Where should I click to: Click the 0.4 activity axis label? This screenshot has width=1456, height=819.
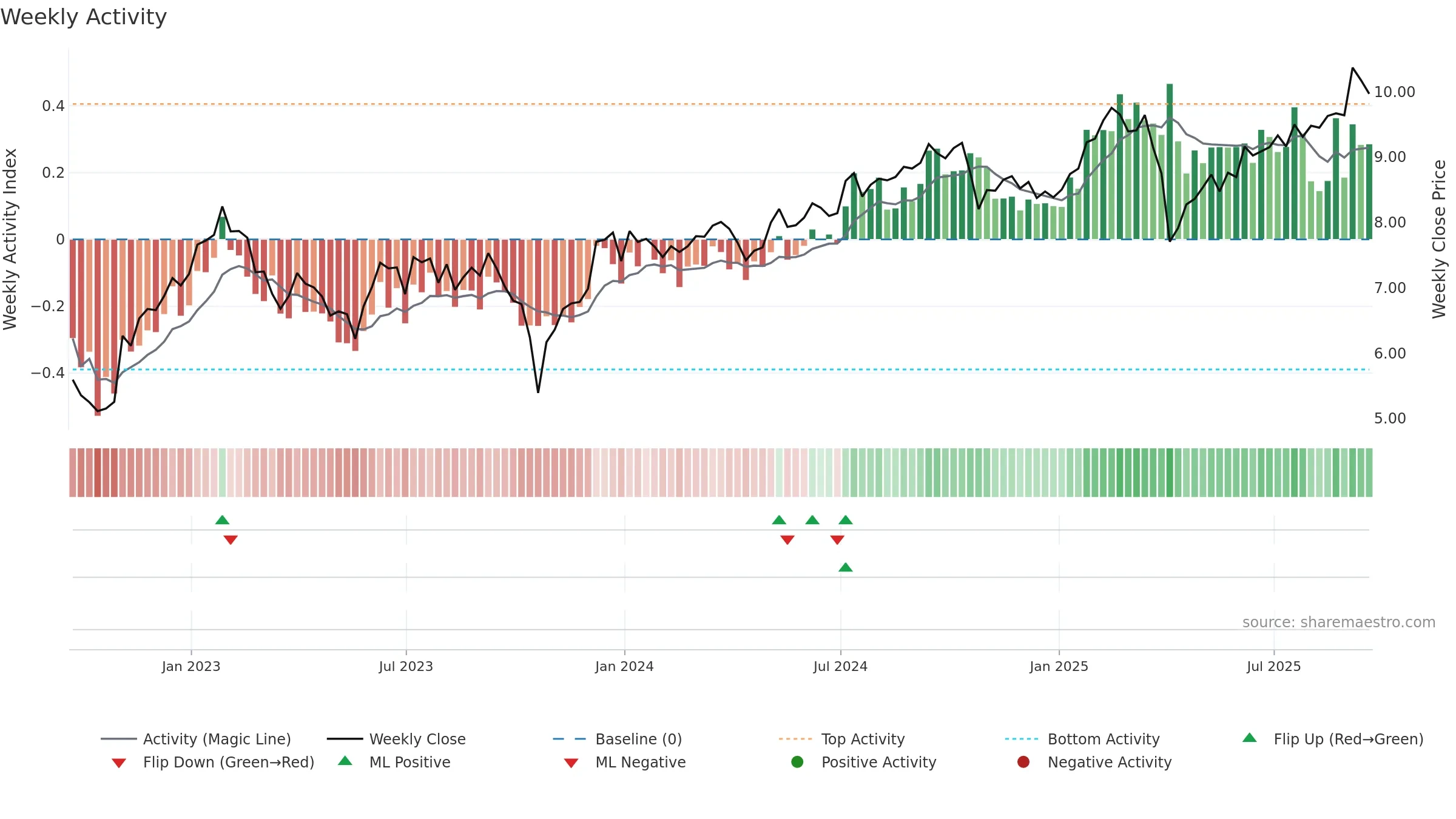click(53, 106)
